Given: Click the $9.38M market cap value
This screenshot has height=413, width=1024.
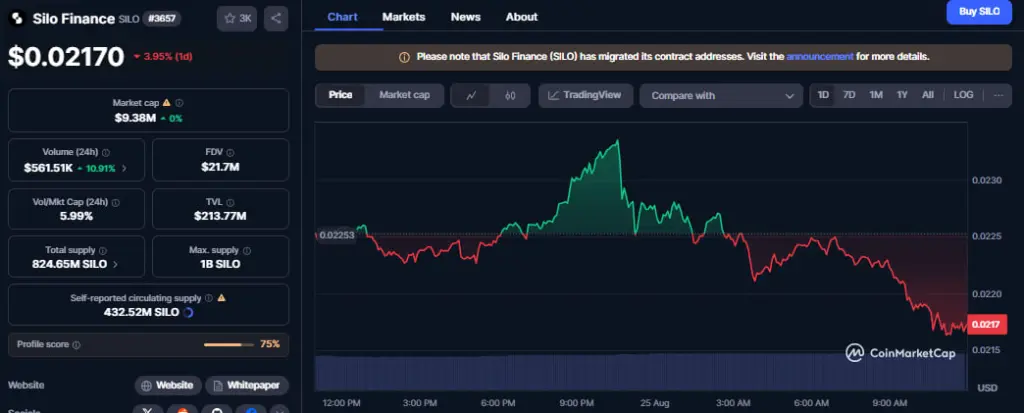Looking at the screenshot, I should pyautogui.click(x=135, y=118).
